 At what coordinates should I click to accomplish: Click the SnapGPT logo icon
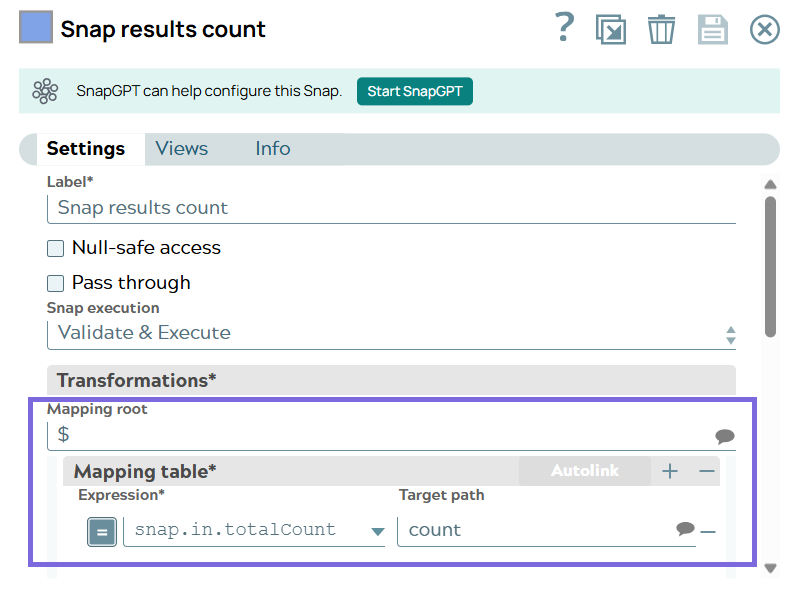tap(45, 91)
